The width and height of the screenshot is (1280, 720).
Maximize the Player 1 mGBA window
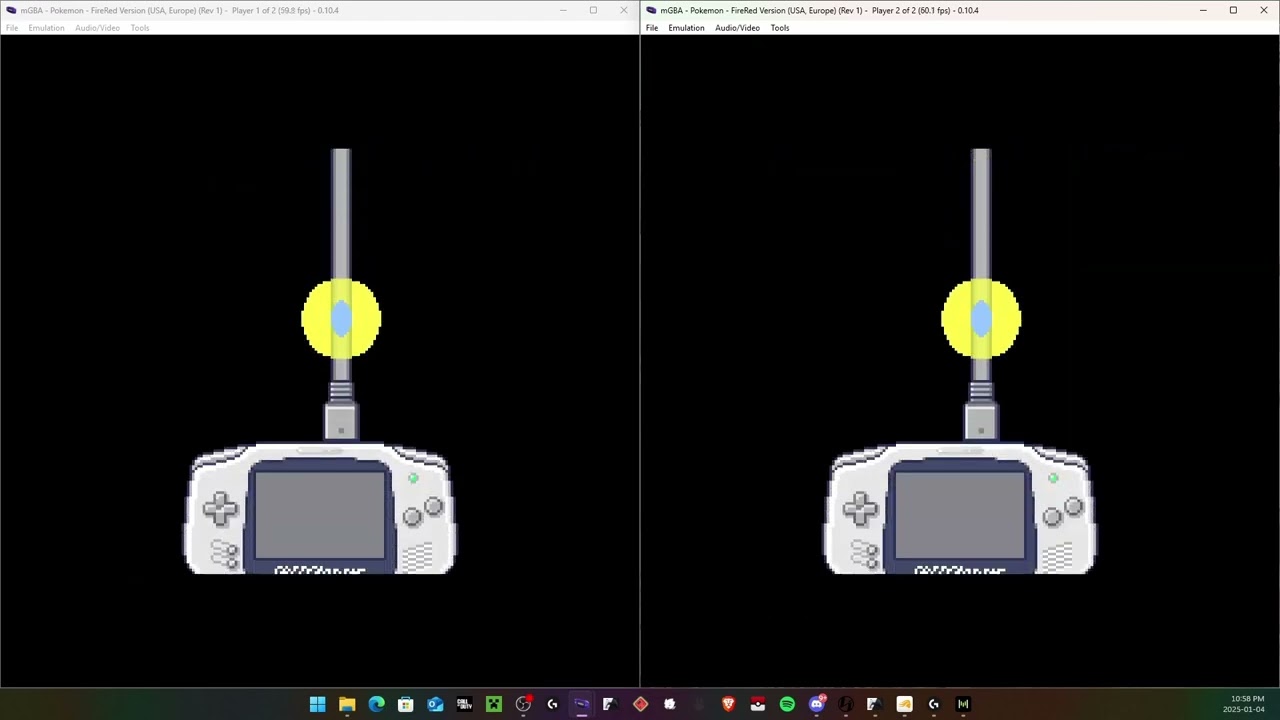pyautogui.click(x=593, y=10)
